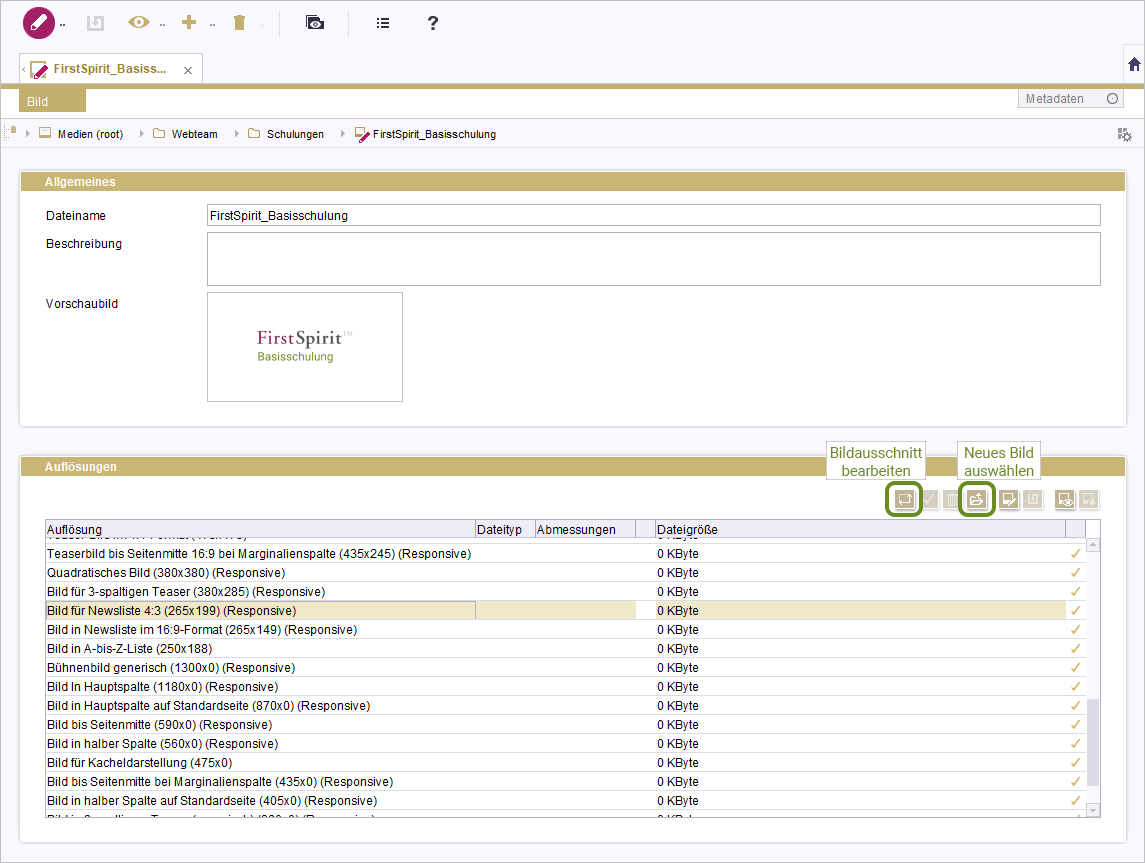Screen dimensions: 1145x863
Task: Open help with the question mark icon
Action: click(432, 23)
